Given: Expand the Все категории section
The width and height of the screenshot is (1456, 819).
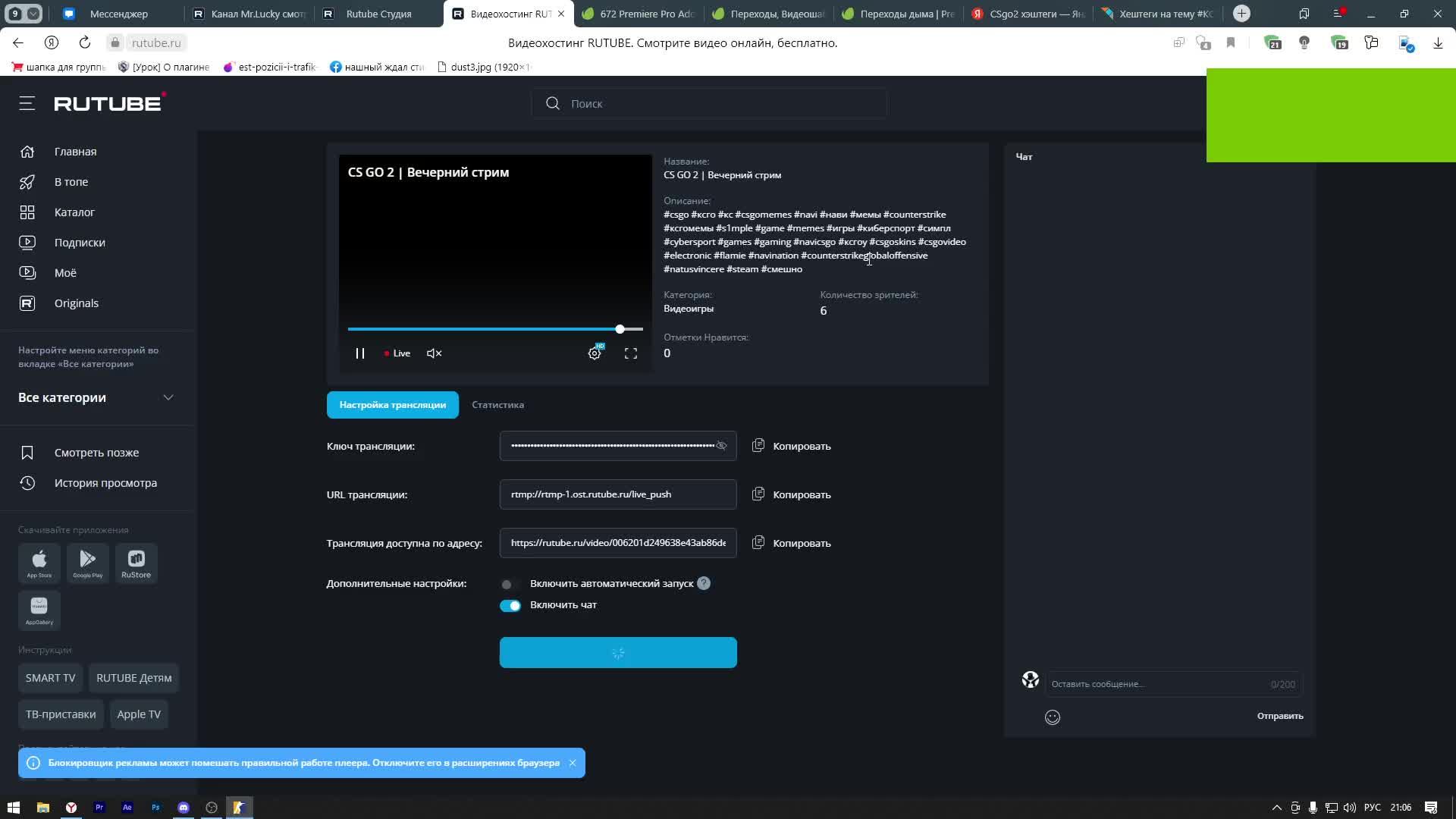Looking at the screenshot, I should pos(168,397).
